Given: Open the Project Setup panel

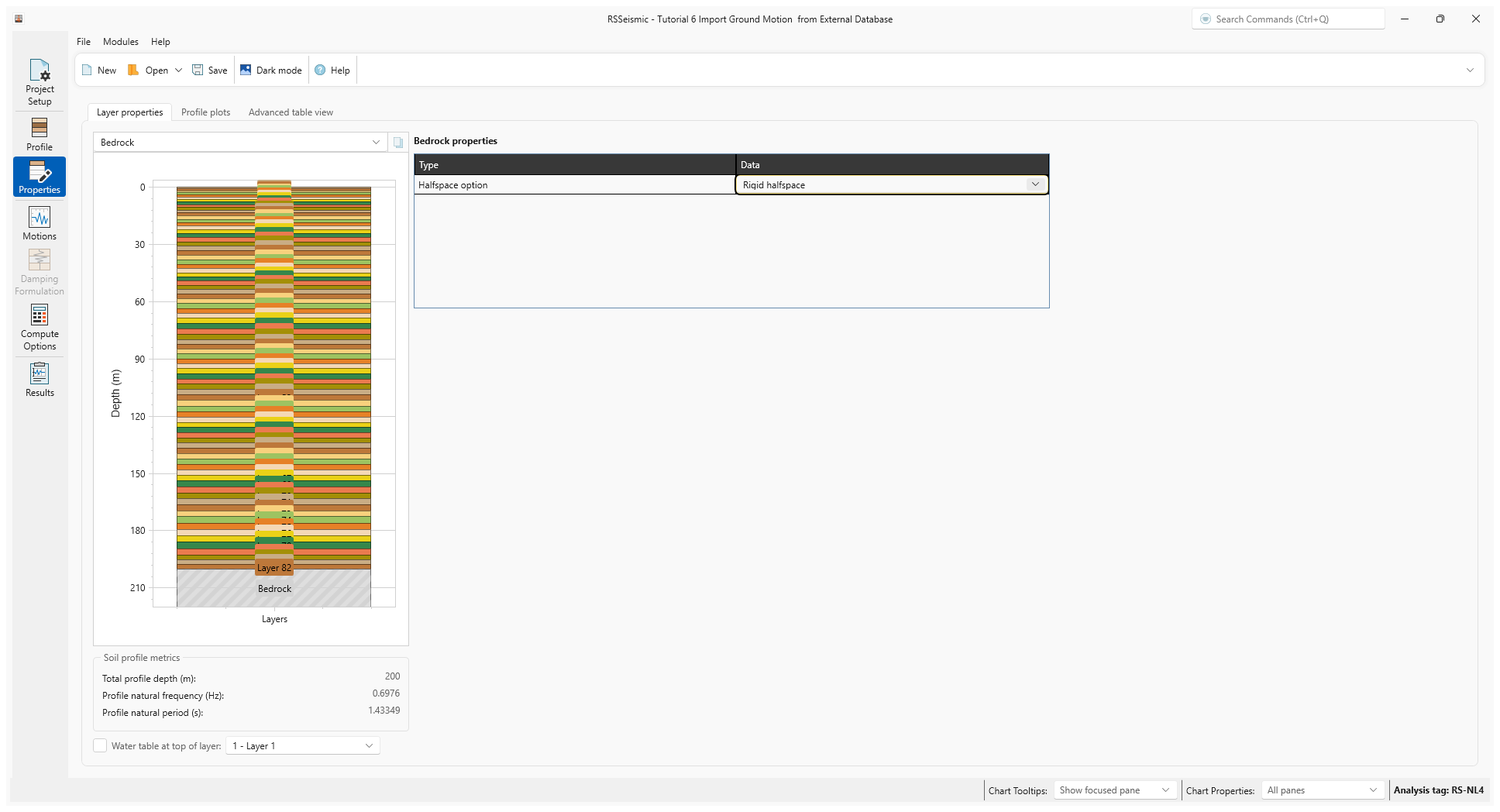Looking at the screenshot, I should click(40, 82).
